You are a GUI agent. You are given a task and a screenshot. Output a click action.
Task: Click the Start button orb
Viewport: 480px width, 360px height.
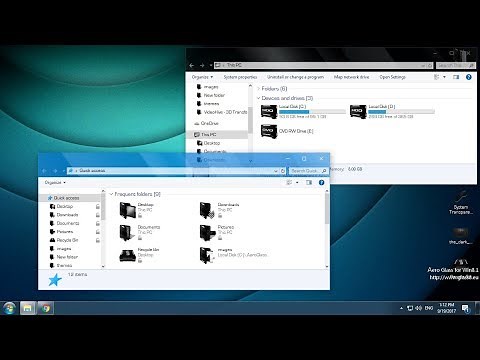pyautogui.click(x=9, y=308)
